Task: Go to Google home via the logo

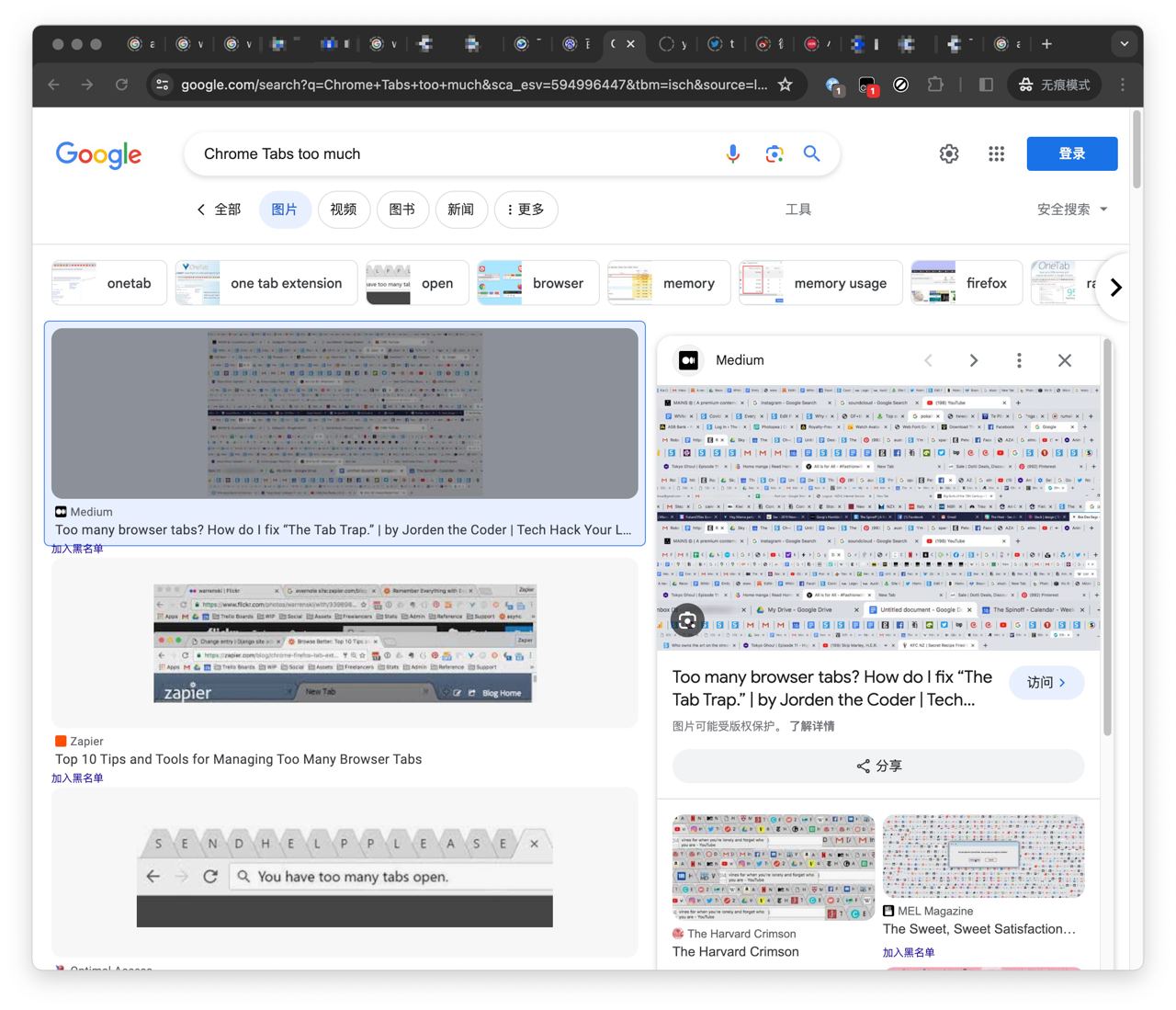Action: click(x=99, y=155)
